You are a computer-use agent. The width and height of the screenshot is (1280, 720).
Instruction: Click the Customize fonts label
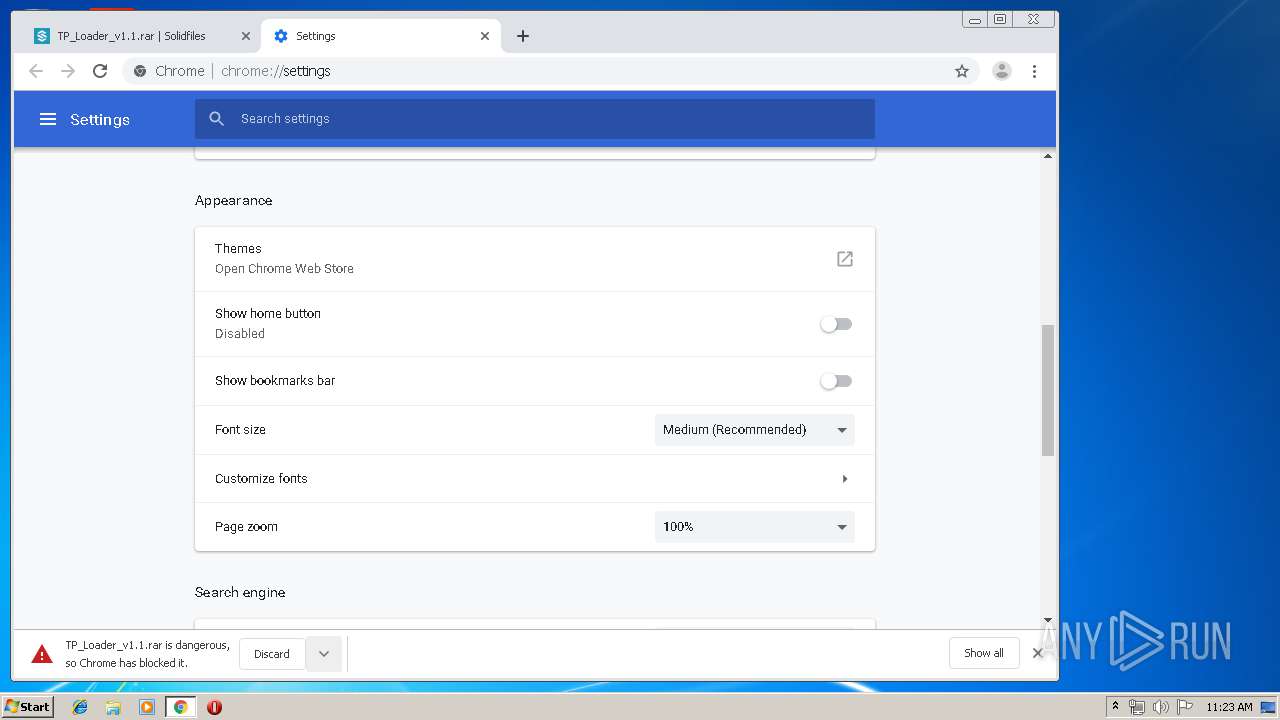tap(261, 479)
